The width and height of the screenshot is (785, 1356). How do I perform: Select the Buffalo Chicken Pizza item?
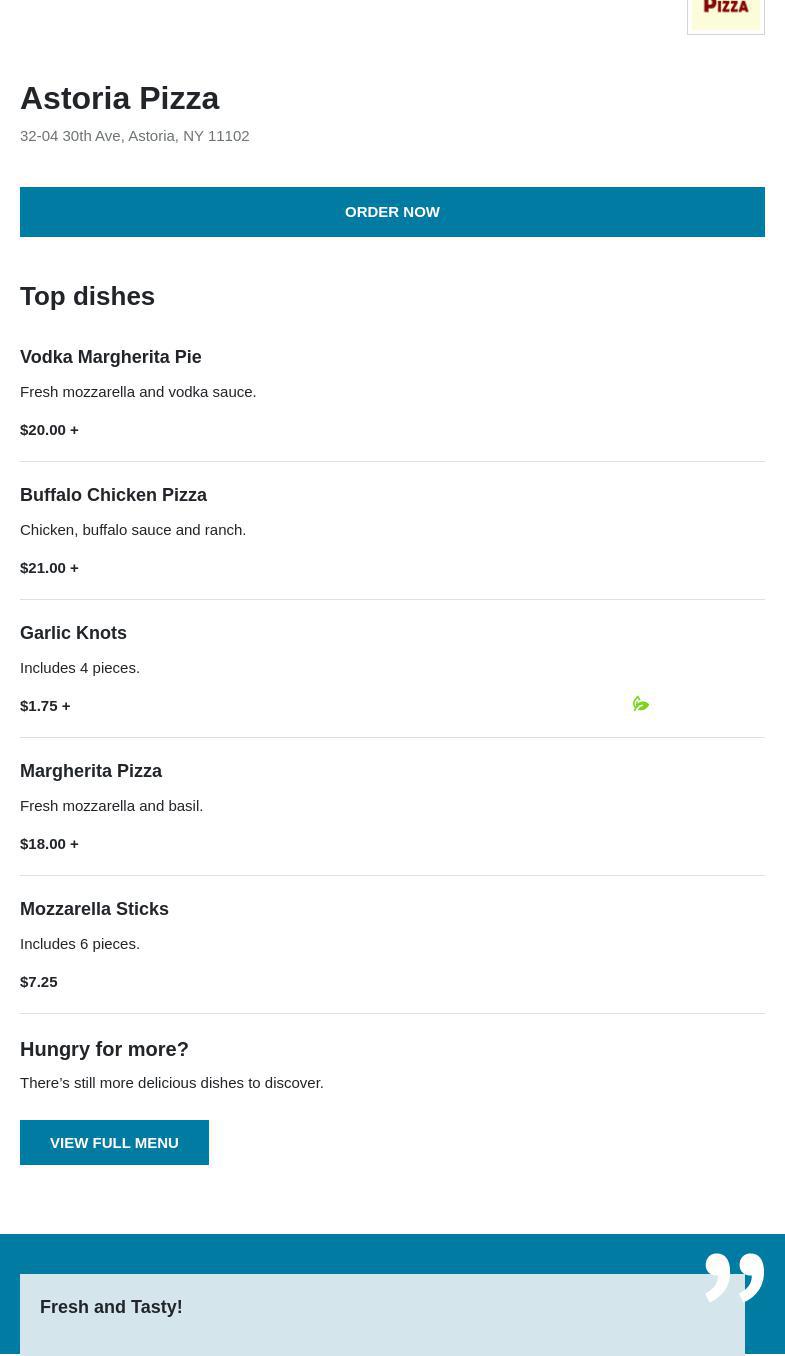(x=113, y=495)
